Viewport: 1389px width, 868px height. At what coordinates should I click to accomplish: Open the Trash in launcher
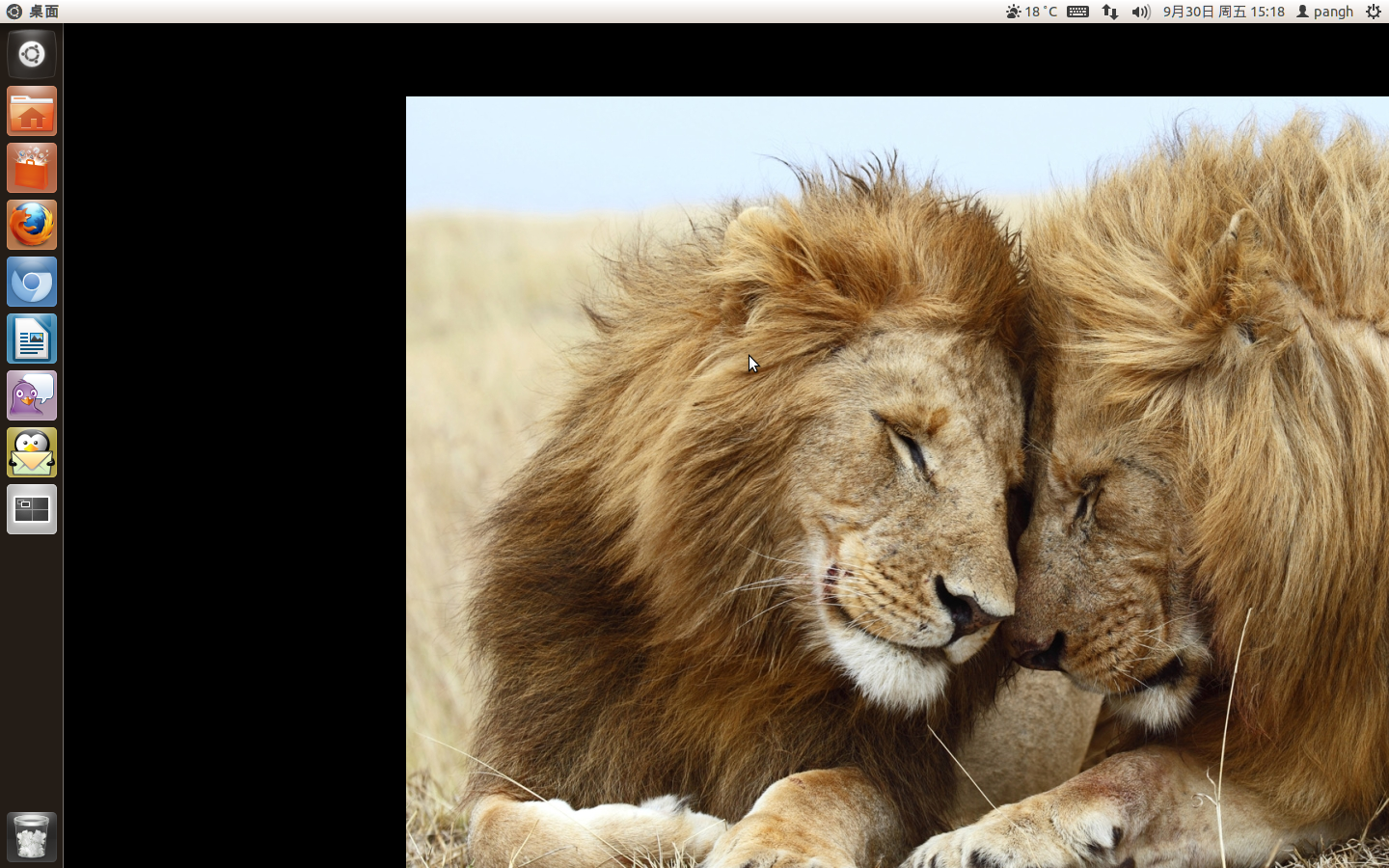click(32, 836)
